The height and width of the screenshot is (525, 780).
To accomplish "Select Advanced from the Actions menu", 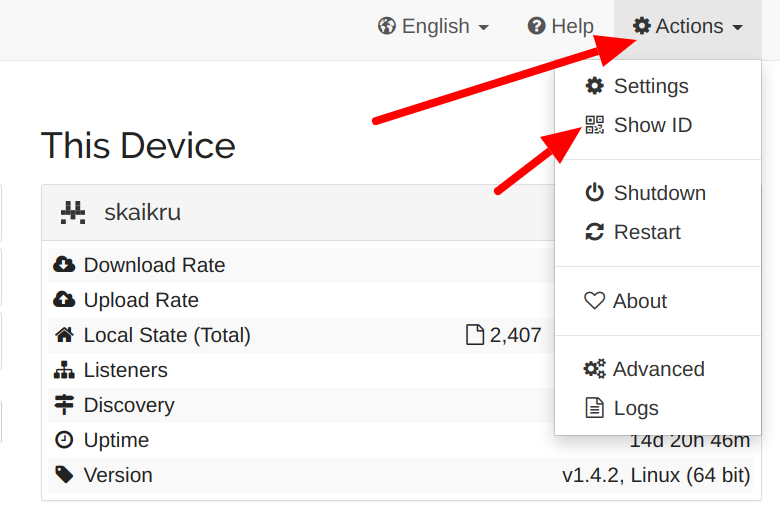I will point(658,369).
